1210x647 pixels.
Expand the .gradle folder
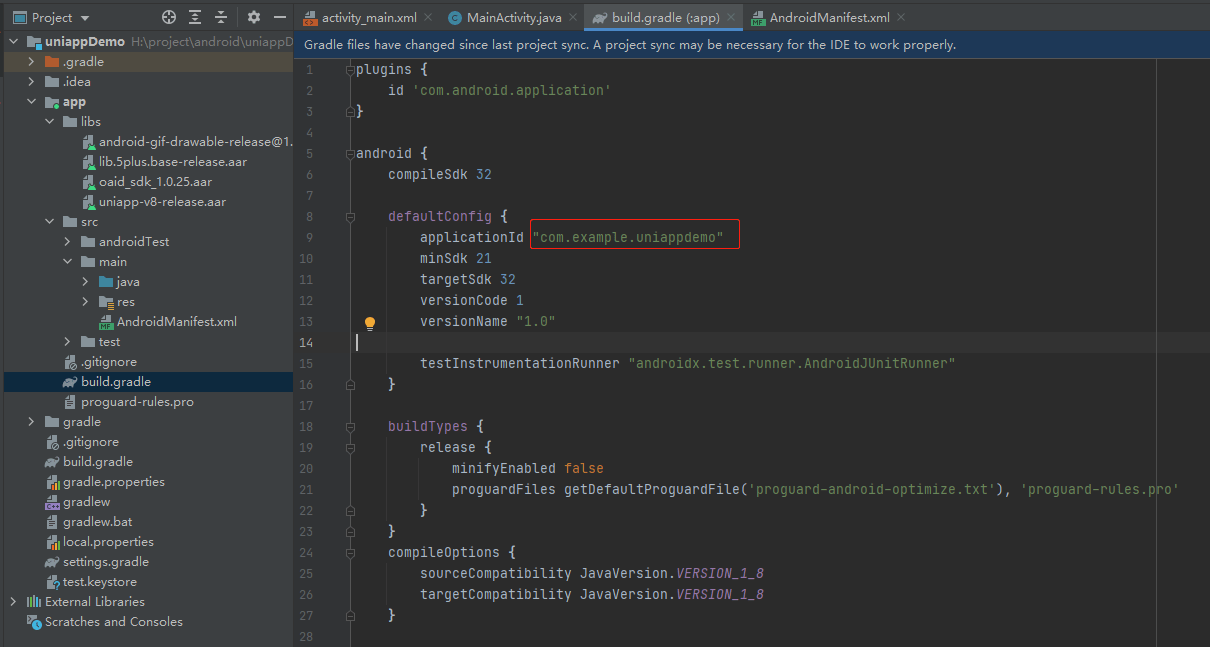coord(31,62)
